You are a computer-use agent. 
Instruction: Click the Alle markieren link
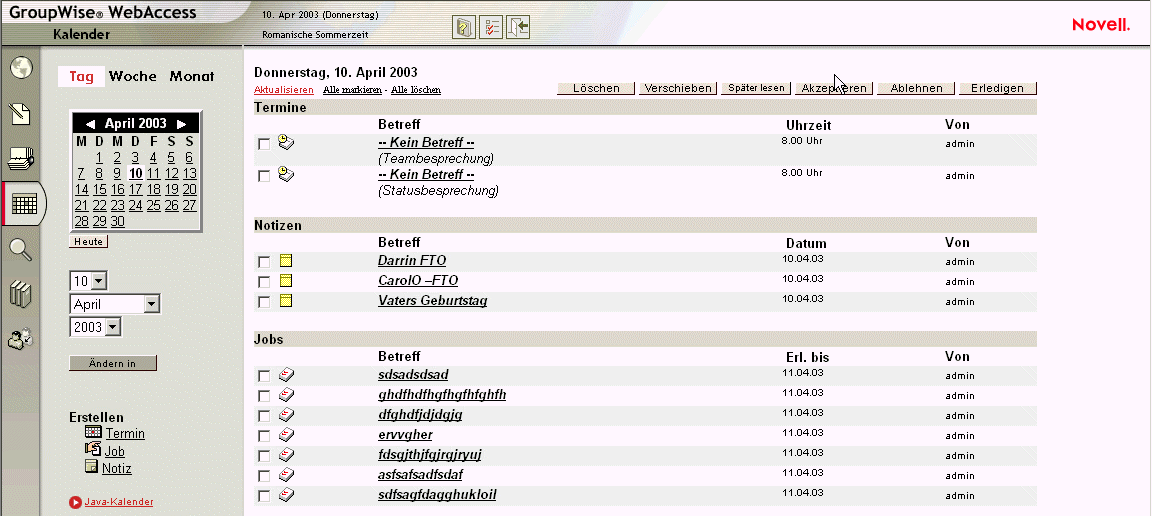pyautogui.click(x=352, y=90)
